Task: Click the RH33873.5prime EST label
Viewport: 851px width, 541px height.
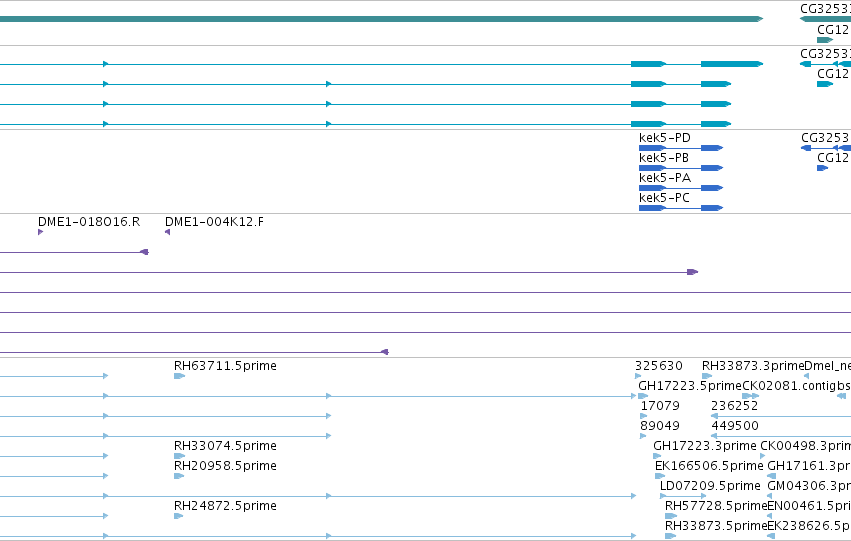Action: coord(716,526)
